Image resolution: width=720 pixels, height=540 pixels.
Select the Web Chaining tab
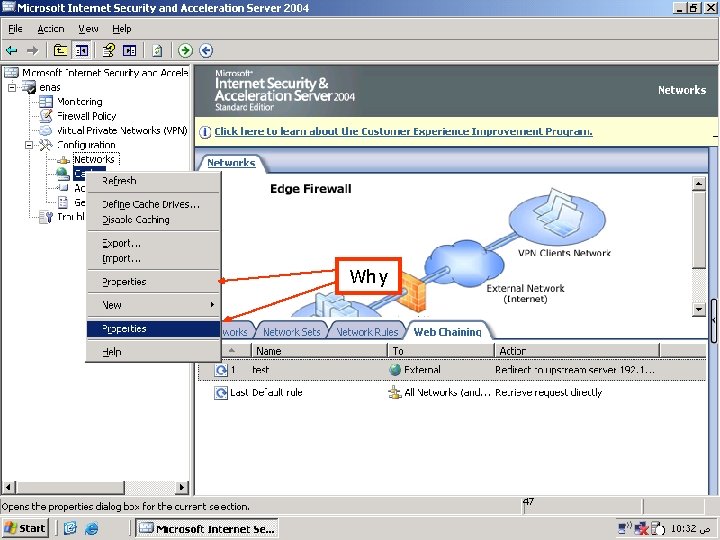tap(448, 332)
